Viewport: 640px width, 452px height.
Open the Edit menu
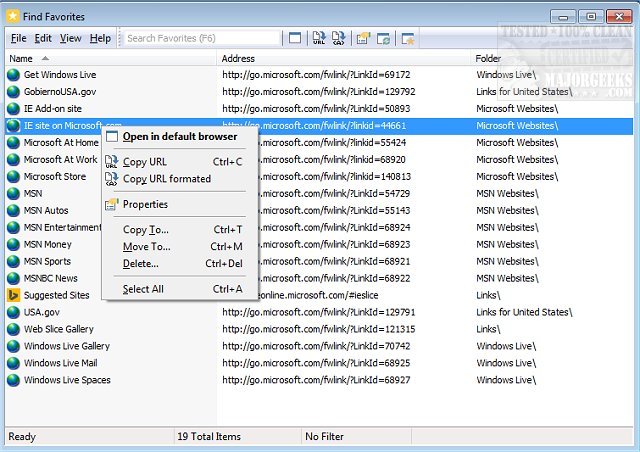[43, 38]
